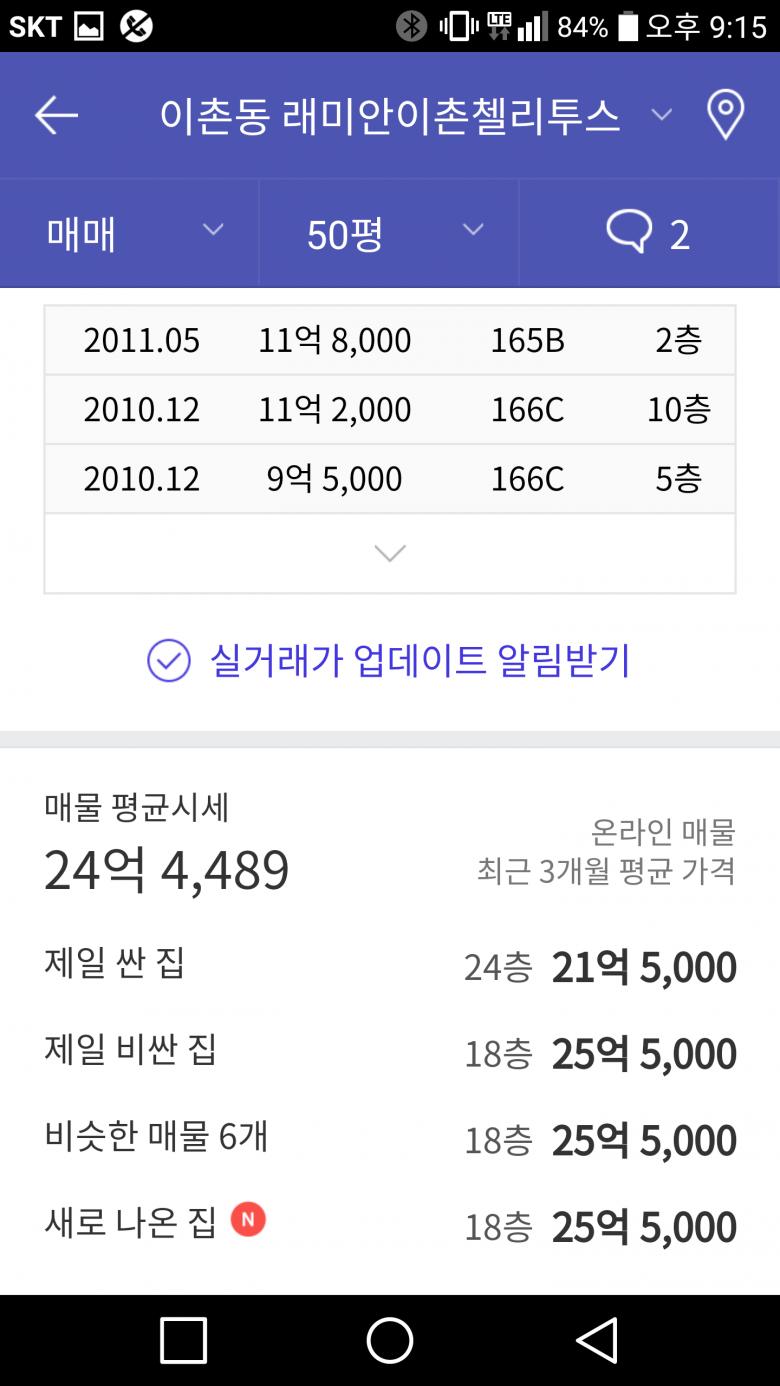Open comments via speech bubble icon
This screenshot has height=1386, width=780.
[630, 233]
